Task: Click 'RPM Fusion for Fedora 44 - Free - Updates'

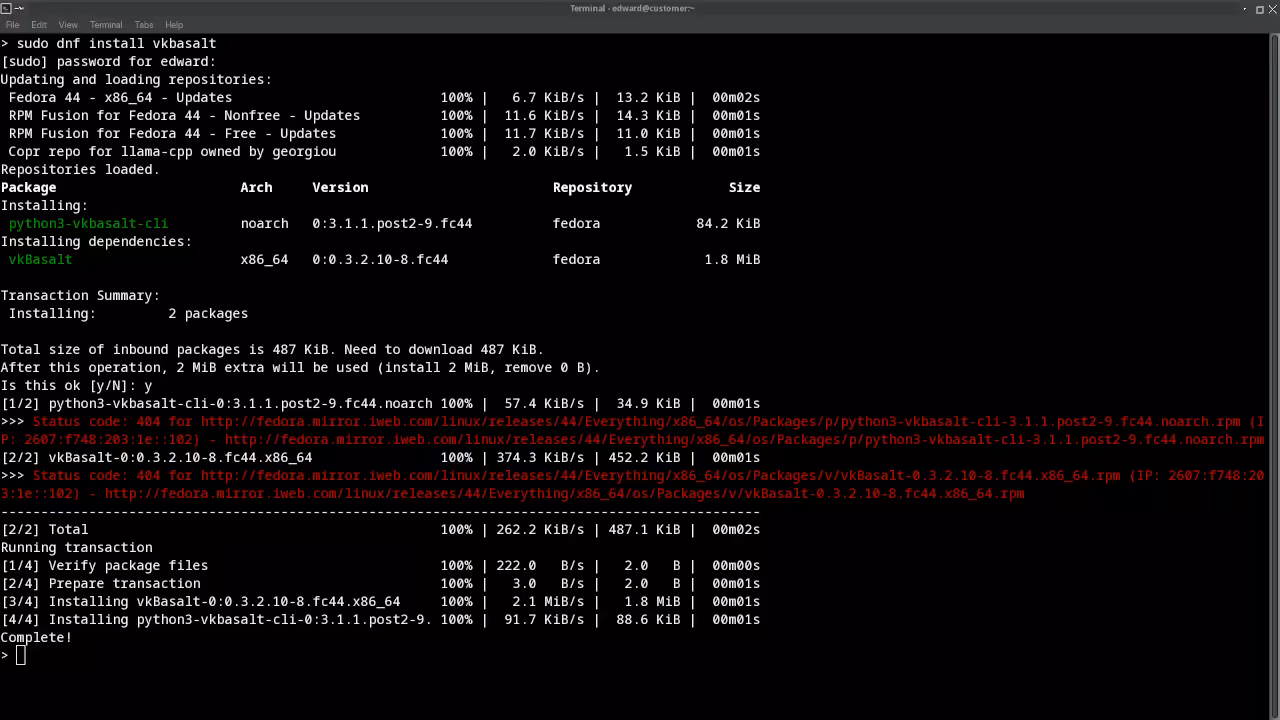Action: [x=172, y=133]
